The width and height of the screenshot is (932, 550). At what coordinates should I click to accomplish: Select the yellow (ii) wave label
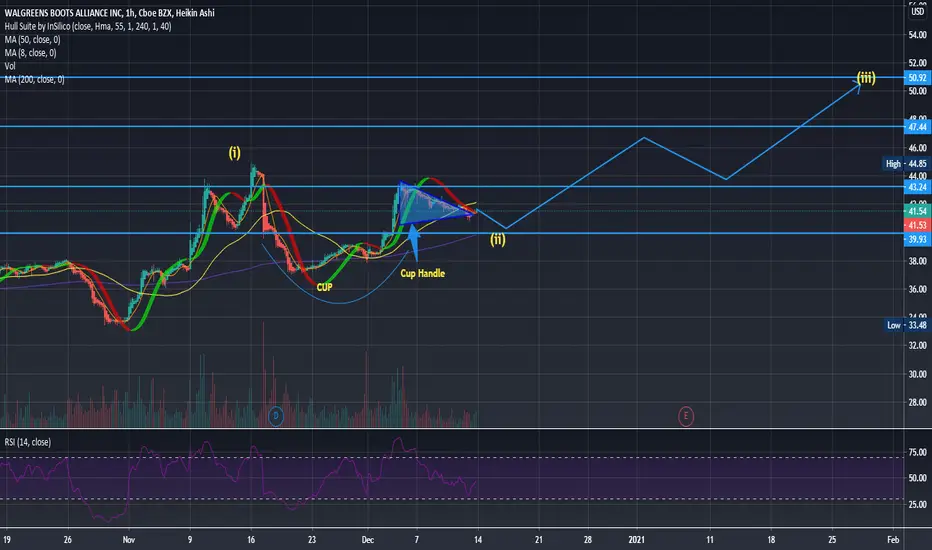498,239
